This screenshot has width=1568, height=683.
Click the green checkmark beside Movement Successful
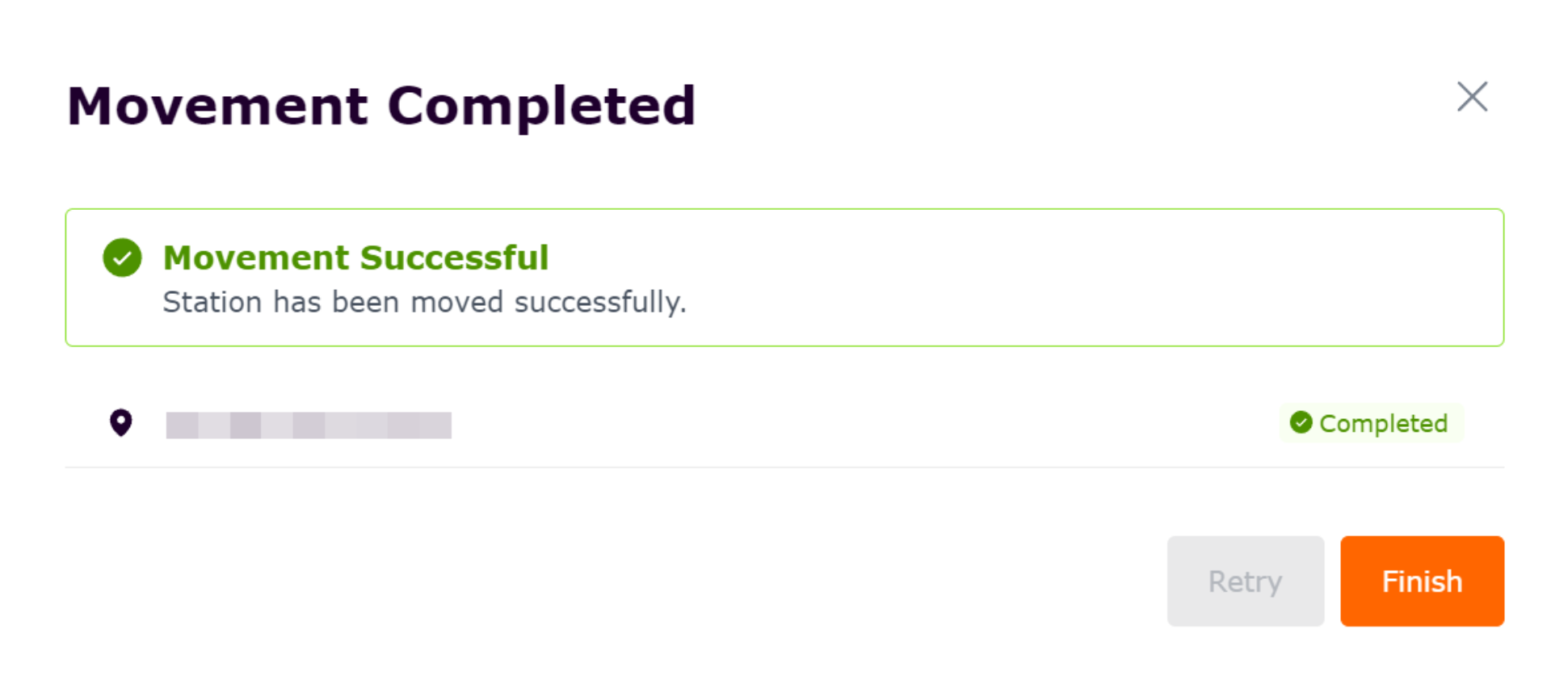click(122, 258)
